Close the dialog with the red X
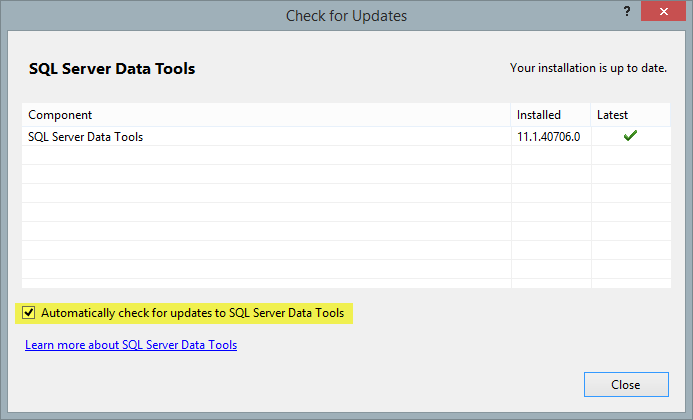Viewport: 693px width, 420px height. (662, 12)
